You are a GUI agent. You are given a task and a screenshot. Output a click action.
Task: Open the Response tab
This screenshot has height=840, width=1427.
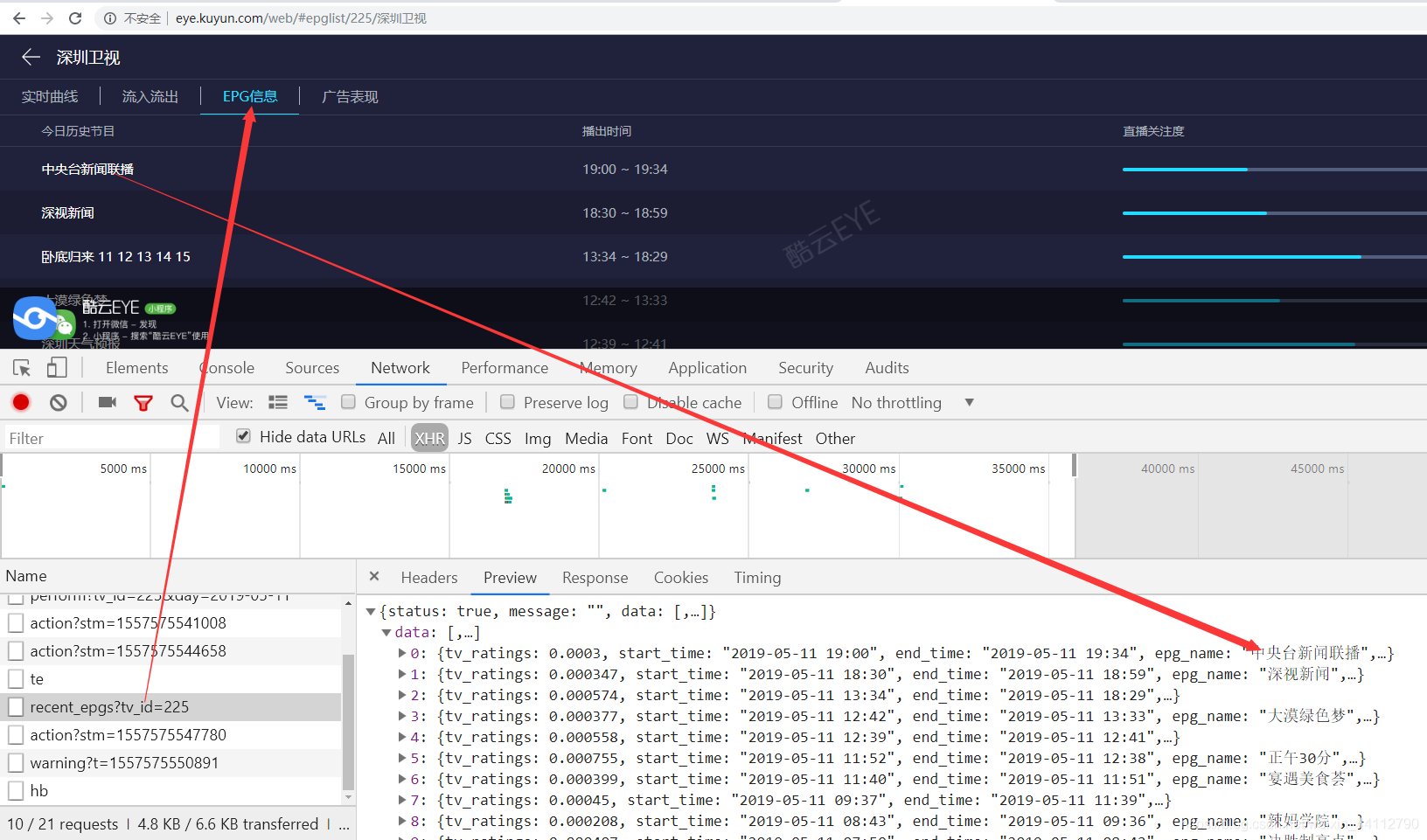(x=595, y=577)
